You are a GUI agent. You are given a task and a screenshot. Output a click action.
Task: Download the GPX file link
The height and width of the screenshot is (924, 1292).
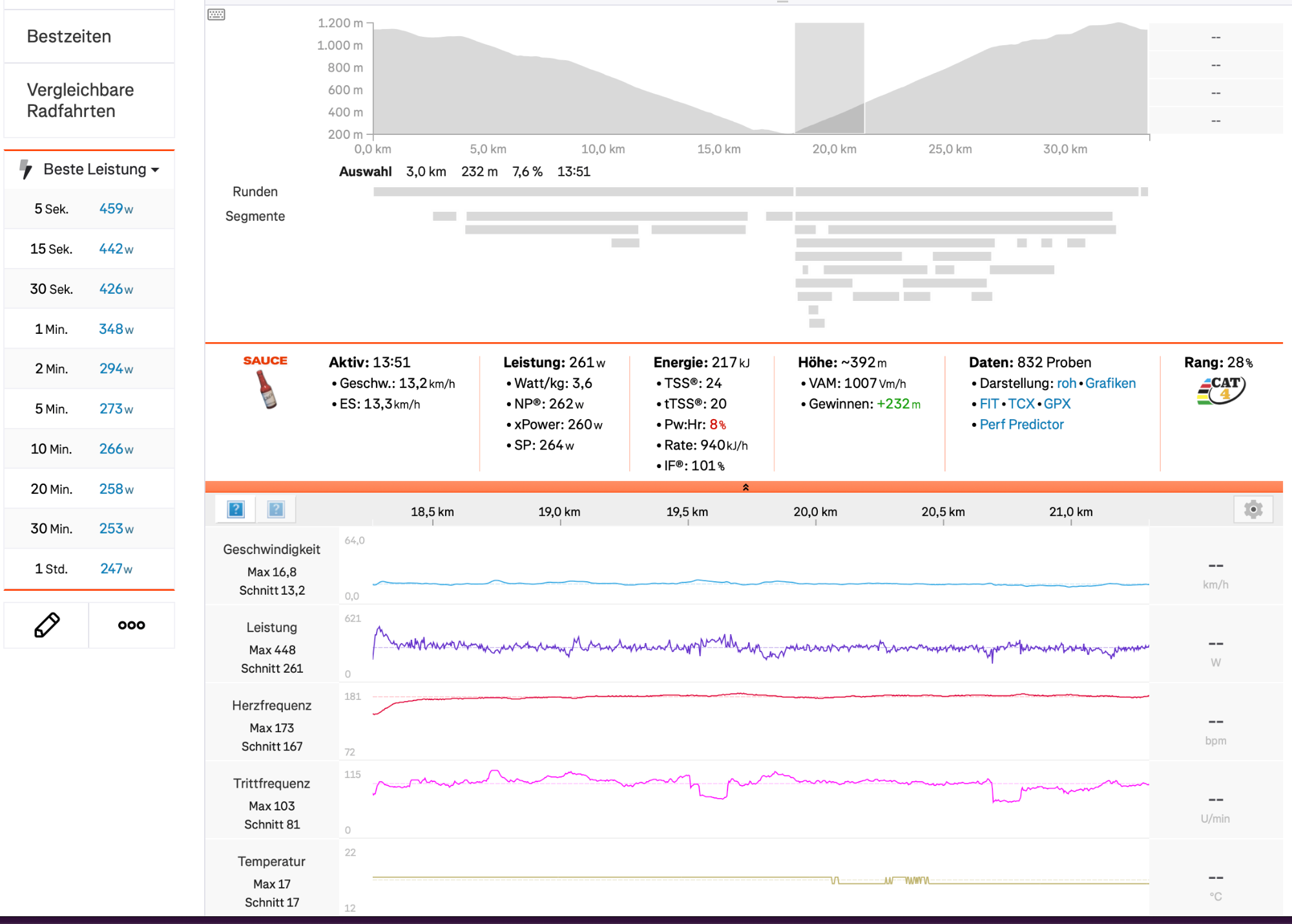1057,404
